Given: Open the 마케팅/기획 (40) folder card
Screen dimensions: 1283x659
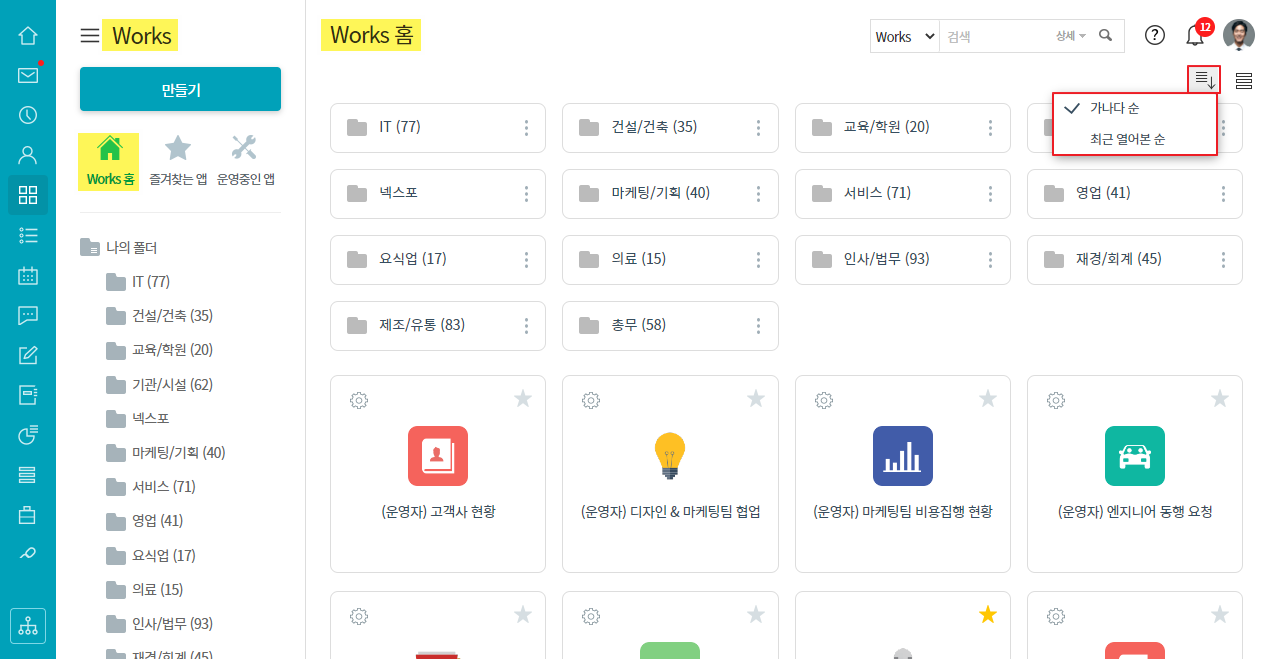Looking at the screenshot, I should coord(660,193).
